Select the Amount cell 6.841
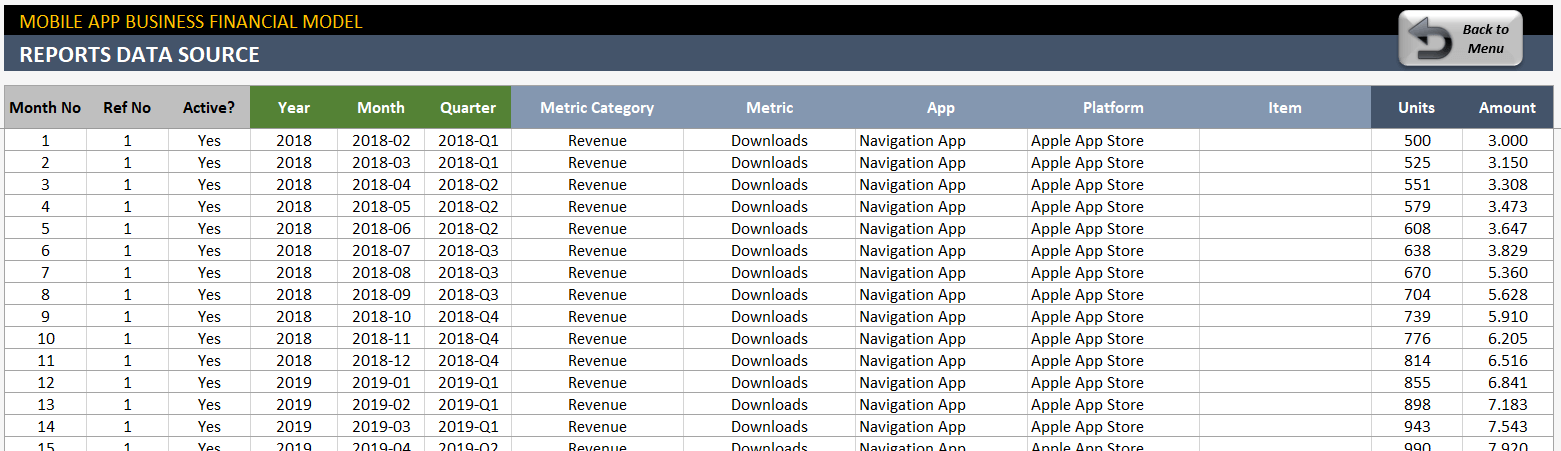Viewport: 1561px width, 451px height. (1508, 383)
